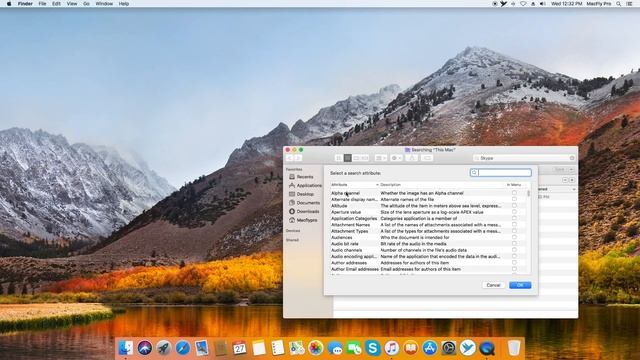Open the Trash in the Dock

point(514,348)
